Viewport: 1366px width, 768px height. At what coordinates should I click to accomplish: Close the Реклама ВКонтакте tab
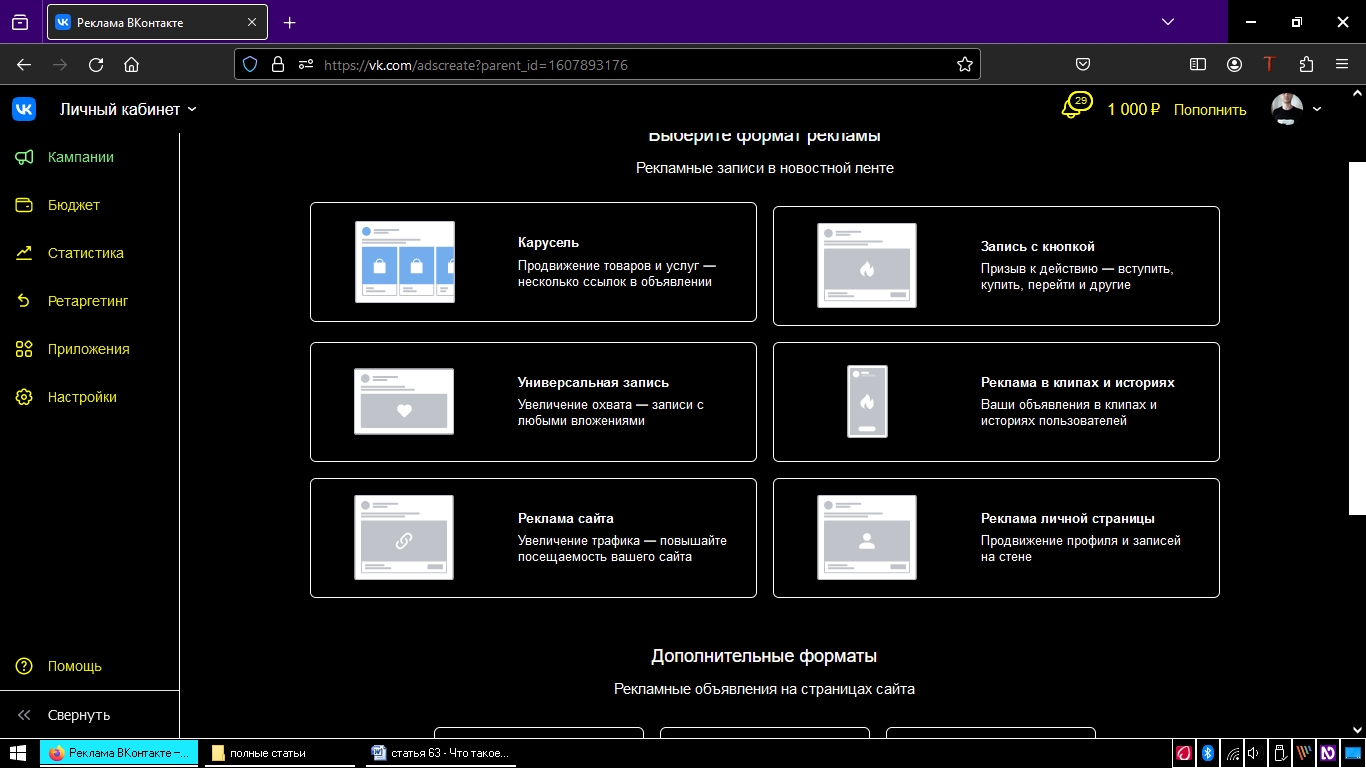252,22
